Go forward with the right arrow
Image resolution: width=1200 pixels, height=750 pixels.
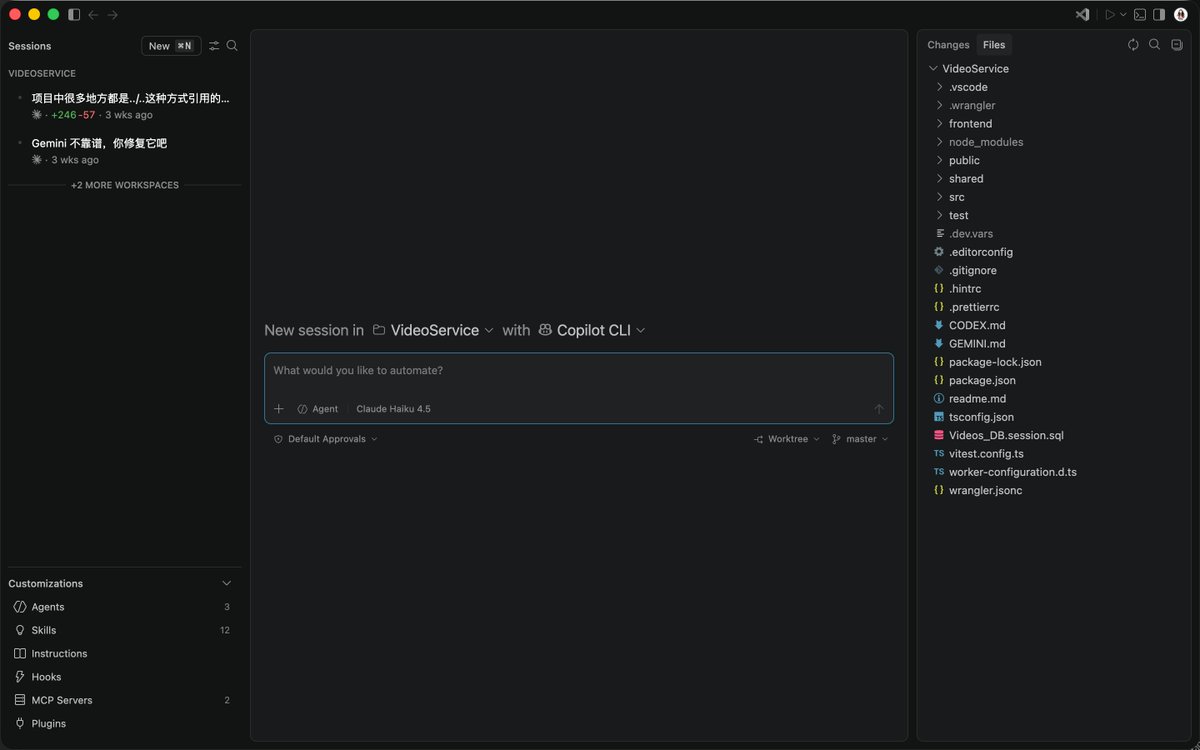tap(112, 15)
